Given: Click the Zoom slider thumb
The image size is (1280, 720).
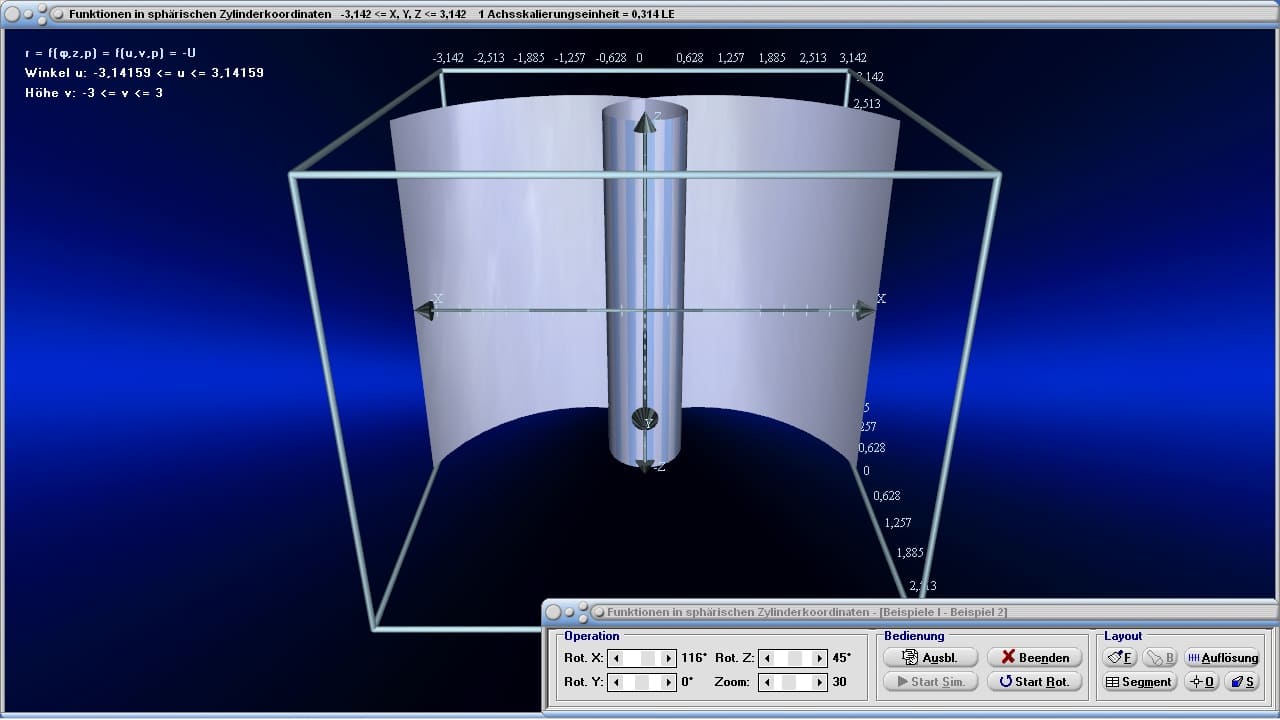Looking at the screenshot, I should point(791,682).
